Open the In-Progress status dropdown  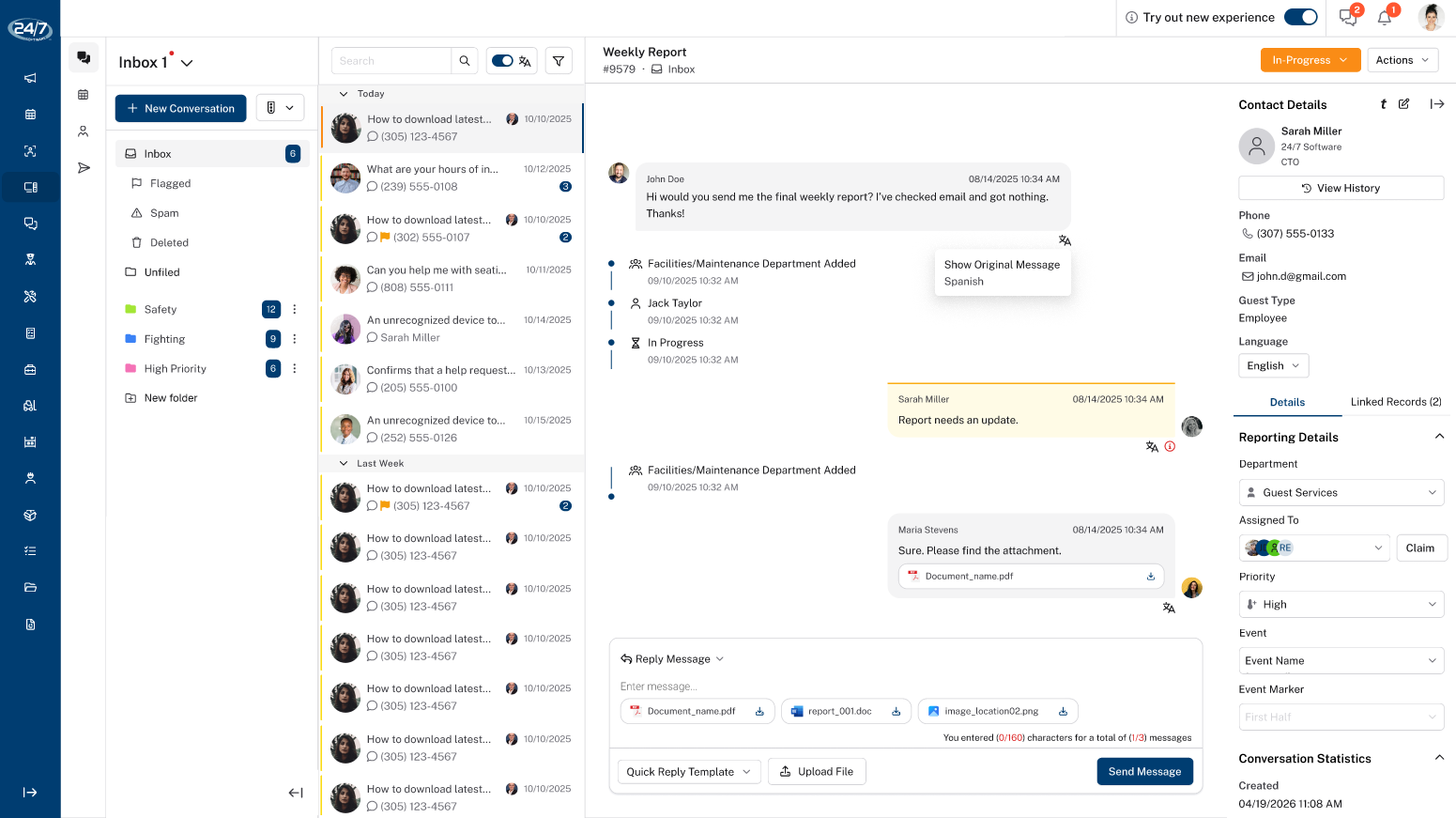click(x=1310, y=60)
